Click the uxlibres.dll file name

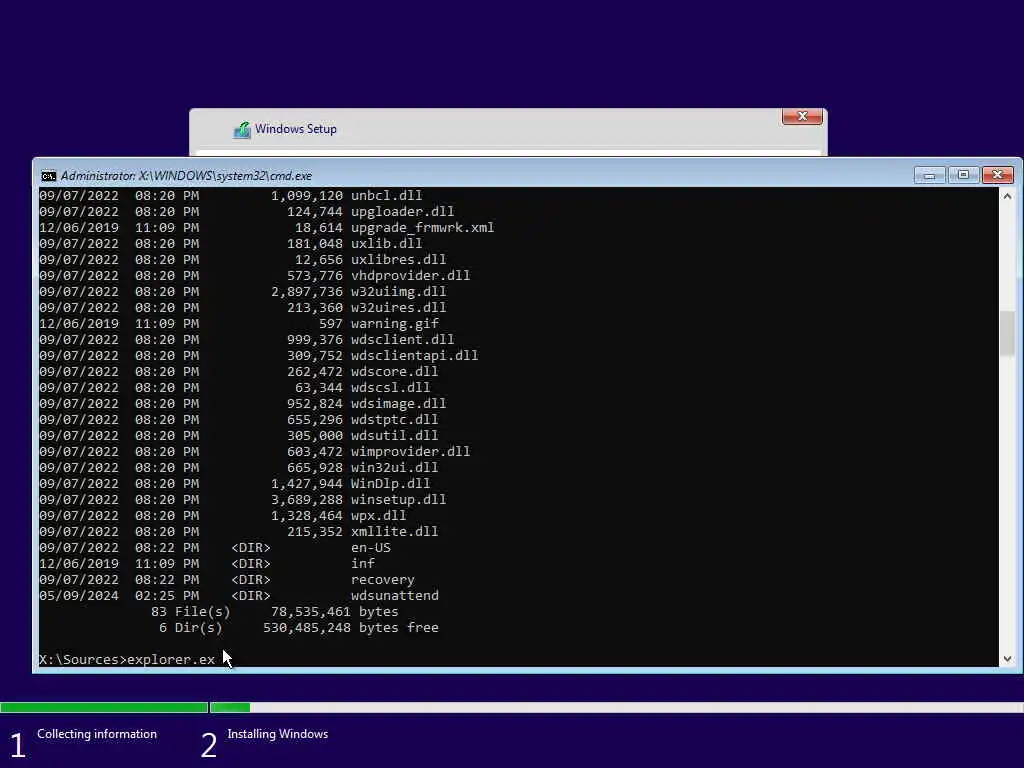pos(398,259)
